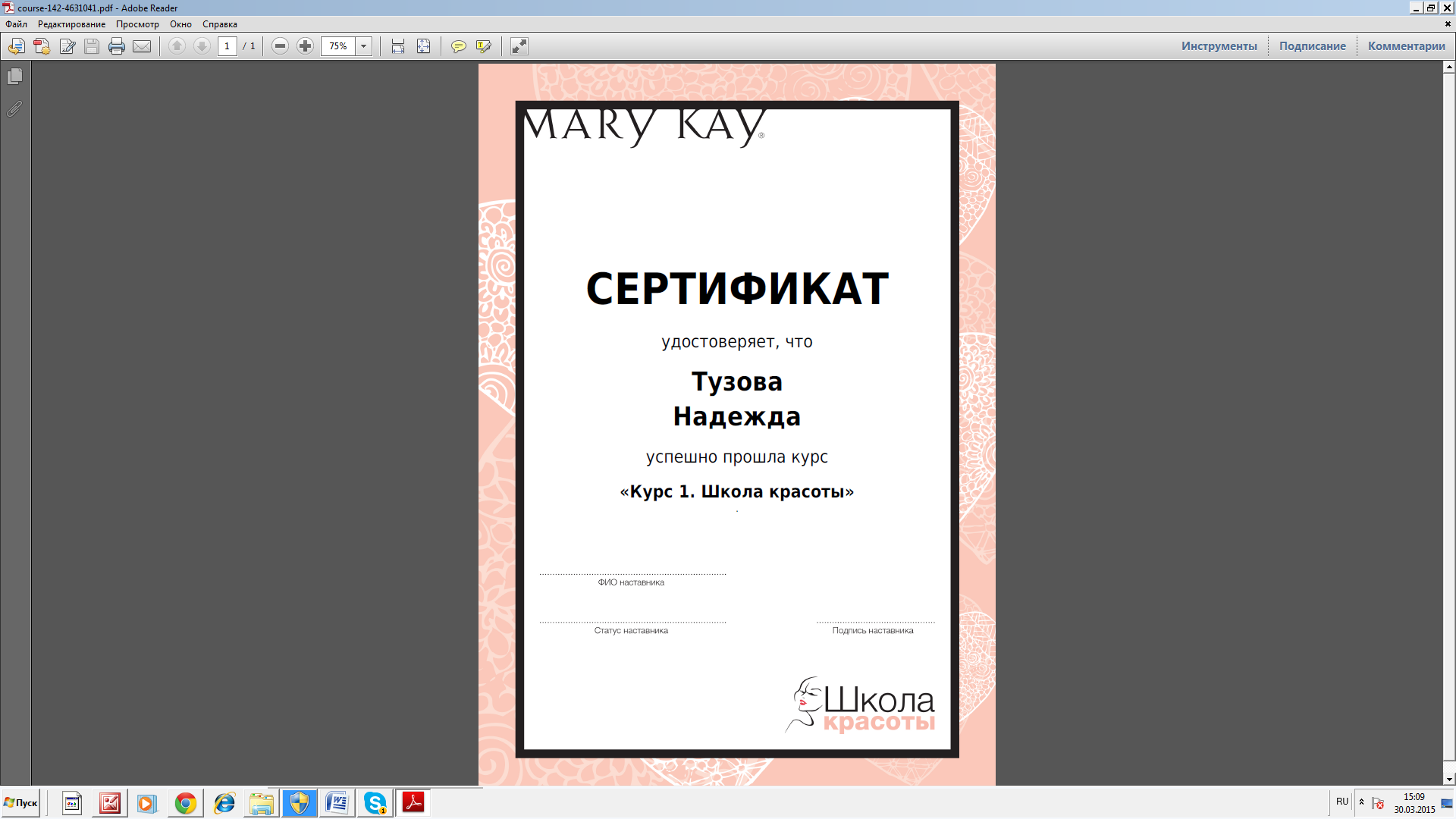Click the Статус наставника label
1456x819 pixels.
(x=631, y=630)
